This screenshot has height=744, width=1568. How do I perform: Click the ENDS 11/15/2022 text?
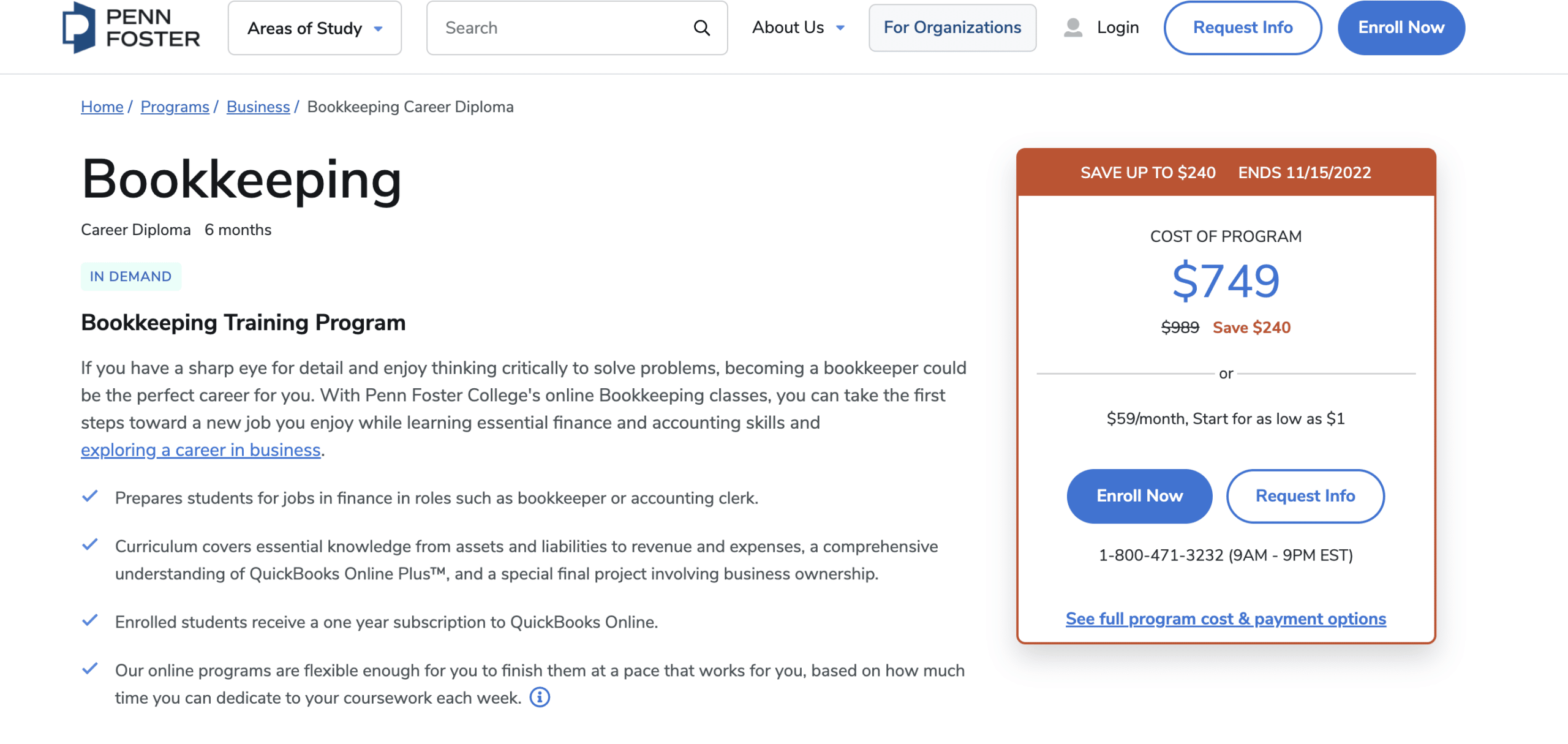click(1305, 173)
